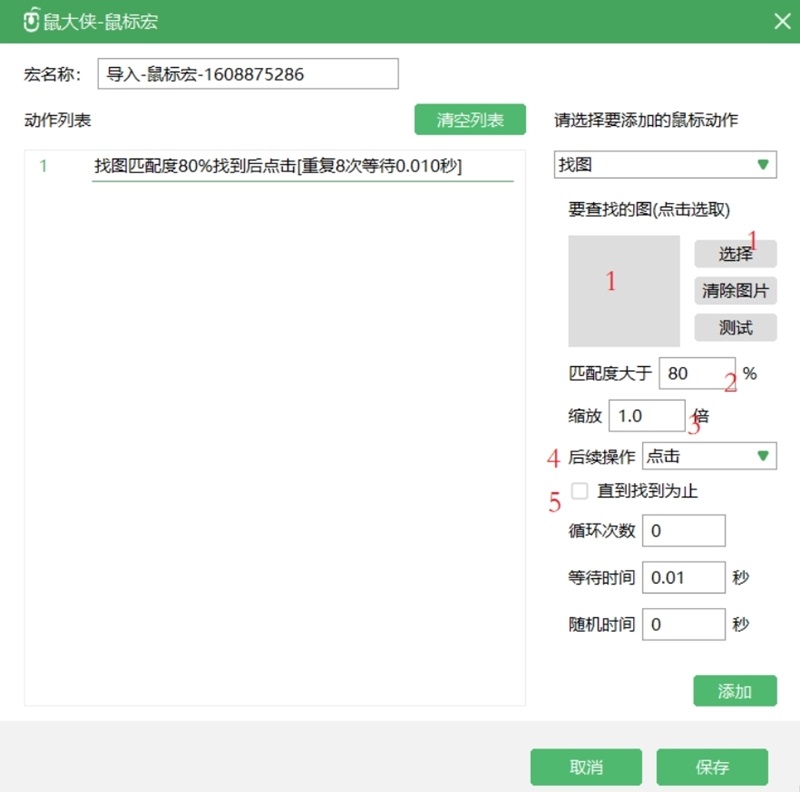The width and height of the screenshot is (800, 792).
Task: Click the 清除图片 button
Action: (x=735, y=290)
